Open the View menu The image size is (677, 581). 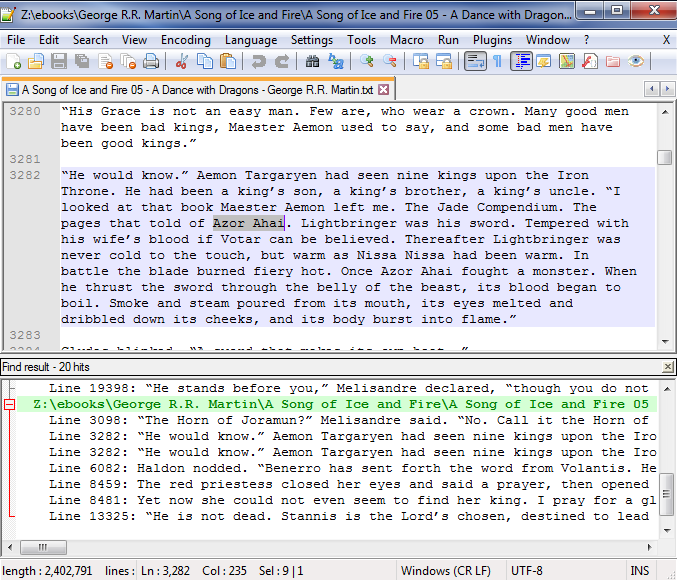[x=134, y=40]
